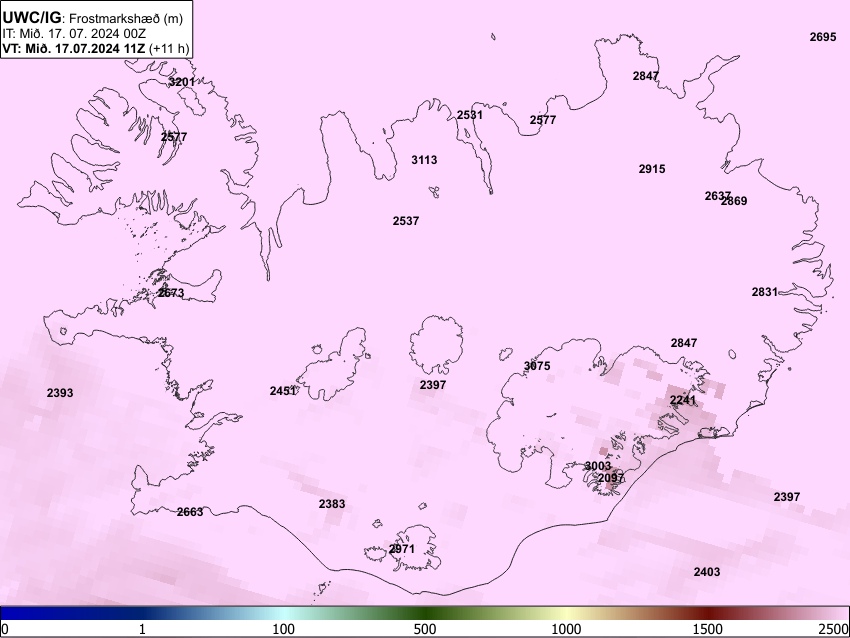
Task: Click the freezing level value 3003
Action: pyautogui.click(x=597, y=466)
